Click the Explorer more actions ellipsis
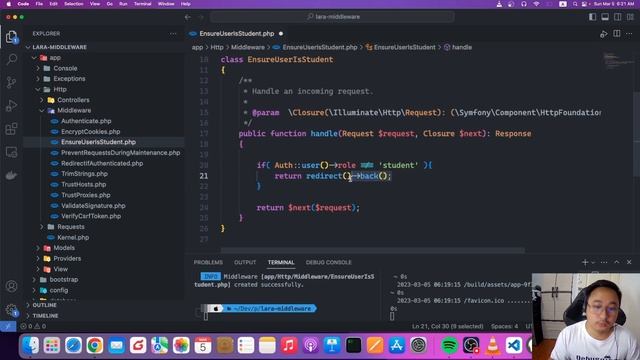Image resolution: width=640 pixels, height=360 pixels. (173, 33)
